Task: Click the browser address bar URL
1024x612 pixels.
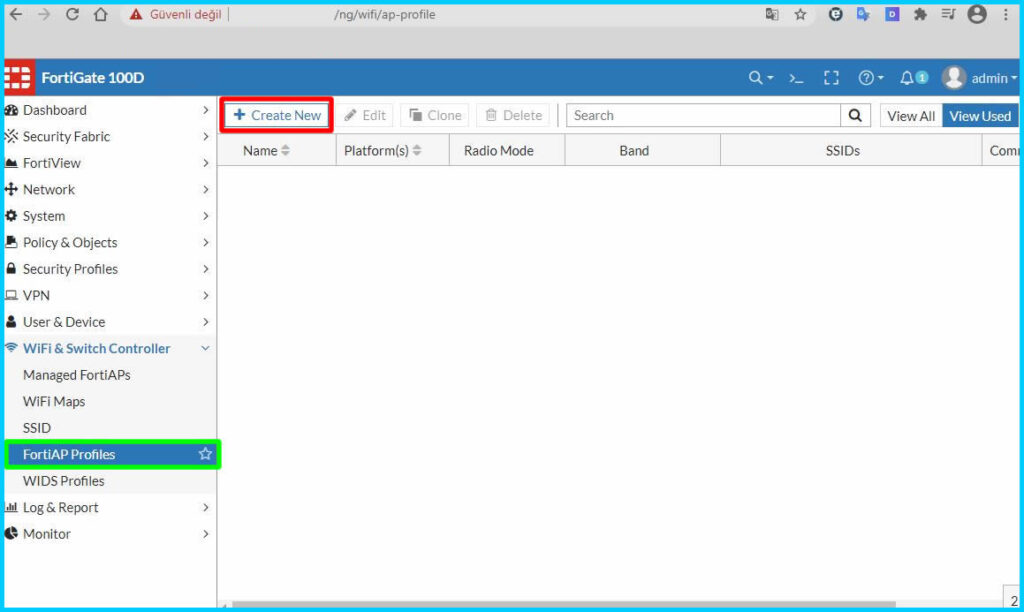Action: click(x=385, y=14)
